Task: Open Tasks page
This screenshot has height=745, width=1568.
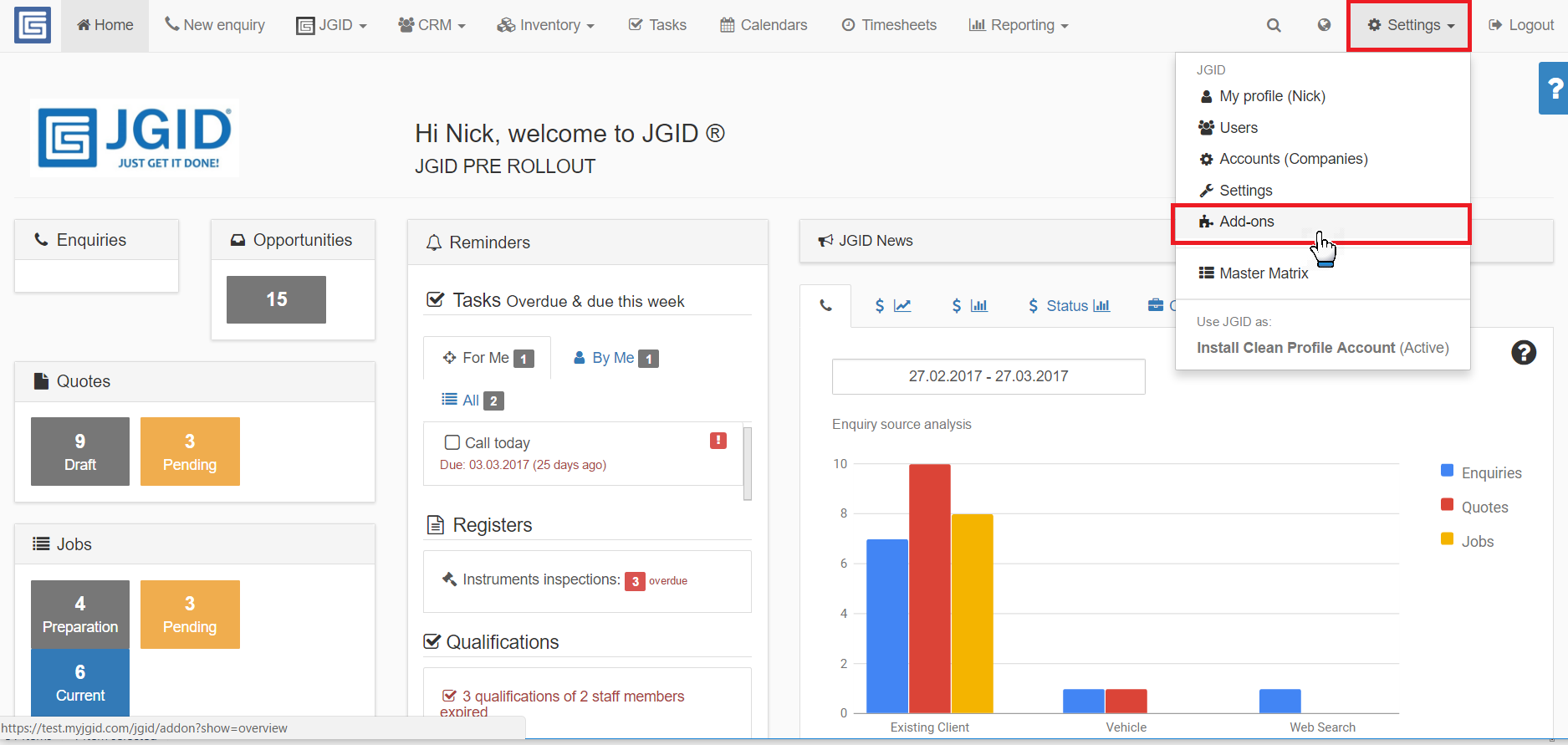Action: [x=657, y=25]
